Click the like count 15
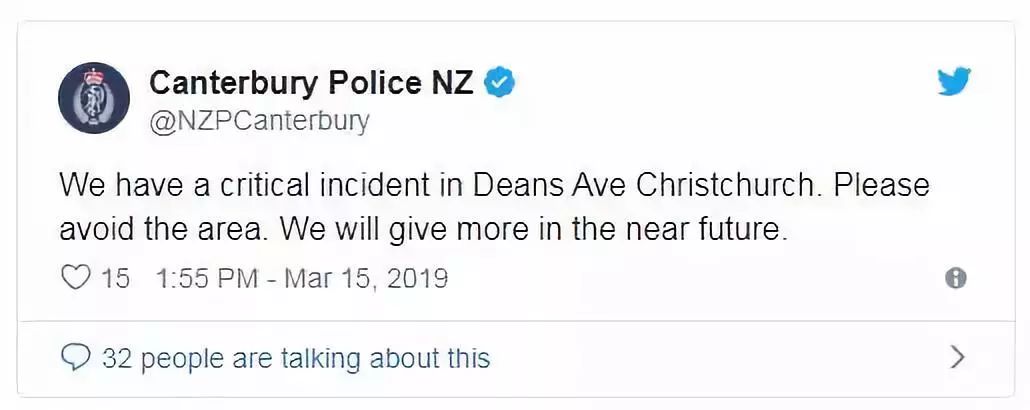This screenshot has width=1030, height=410. pyautogui.click(x=116, y=279)
